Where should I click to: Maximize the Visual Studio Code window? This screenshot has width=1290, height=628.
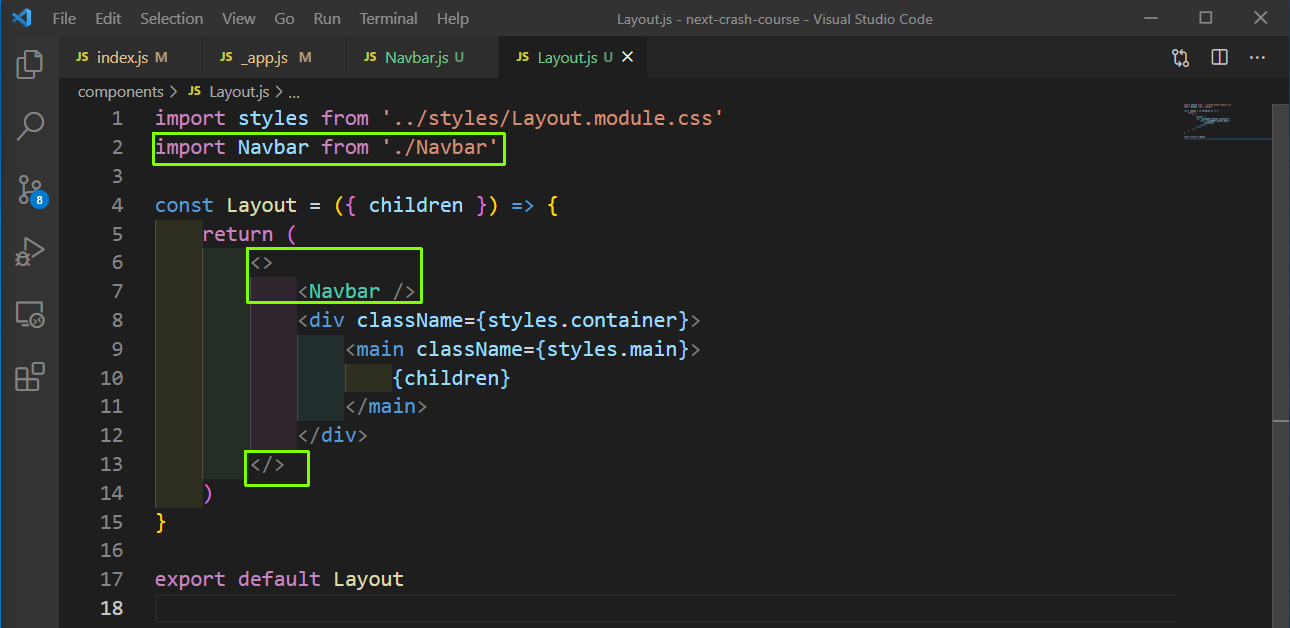pos(1206,18)
